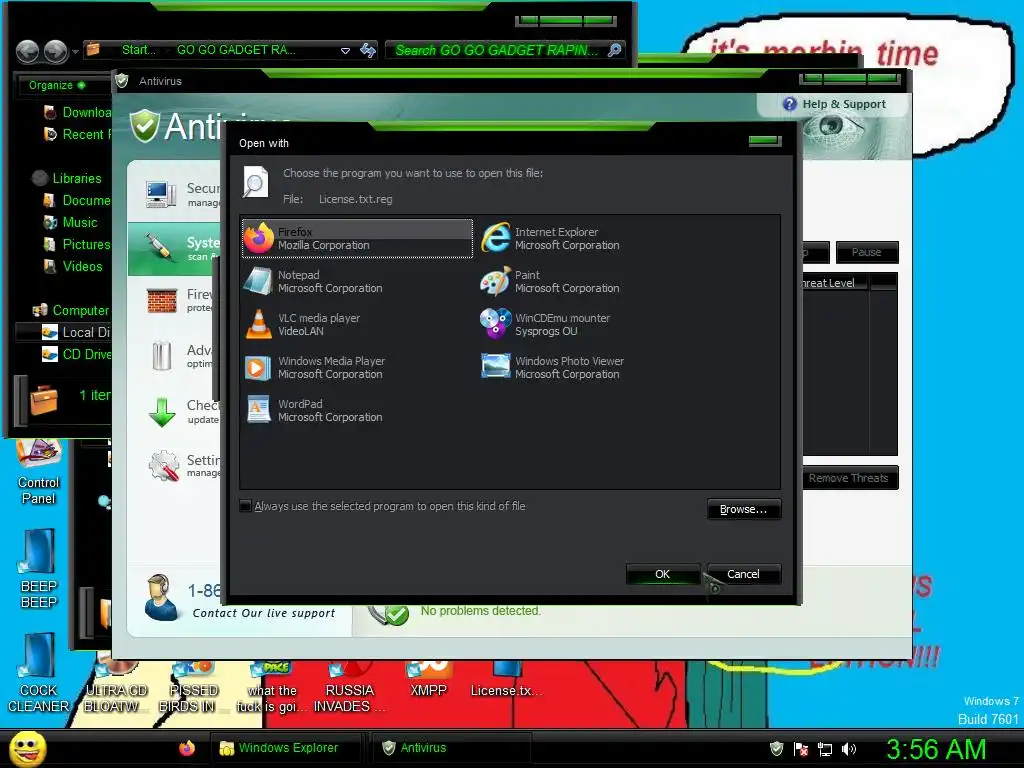
Task: Click Firefox icon on taskbar
Action: point(187,748)
